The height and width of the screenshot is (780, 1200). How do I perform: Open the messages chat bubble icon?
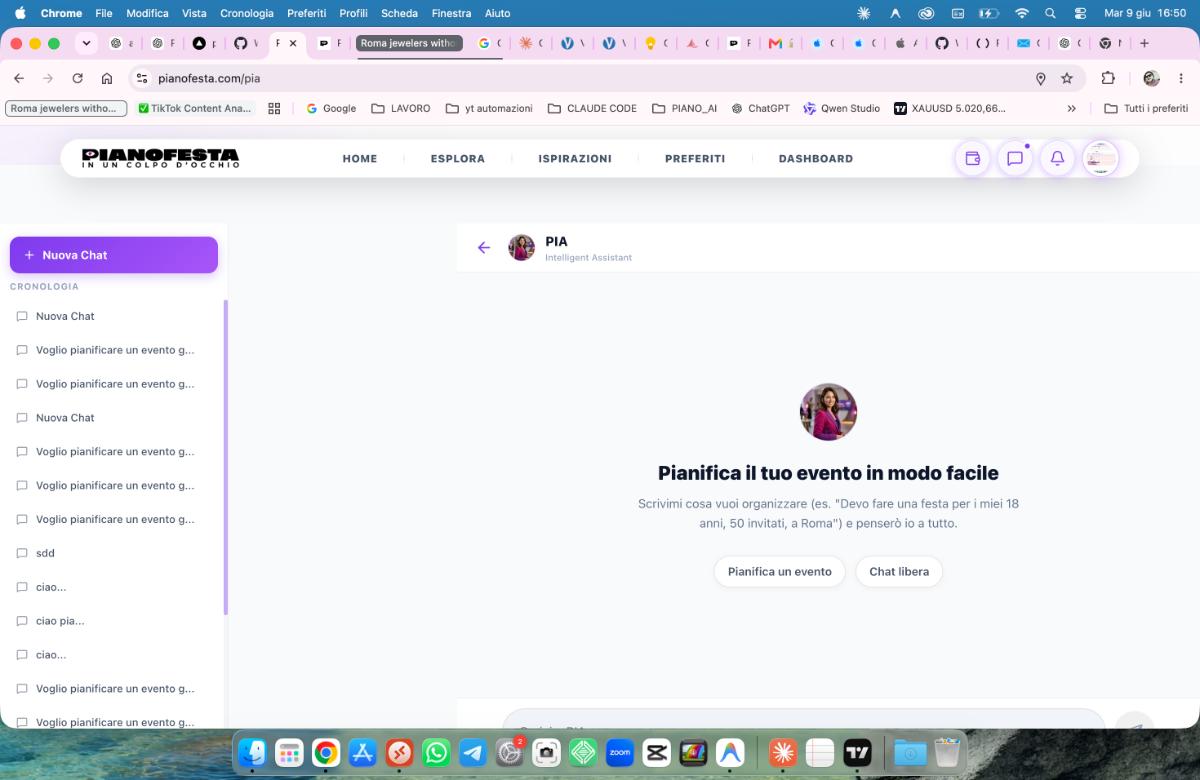pyautogui.click(x=1015, y=158)
